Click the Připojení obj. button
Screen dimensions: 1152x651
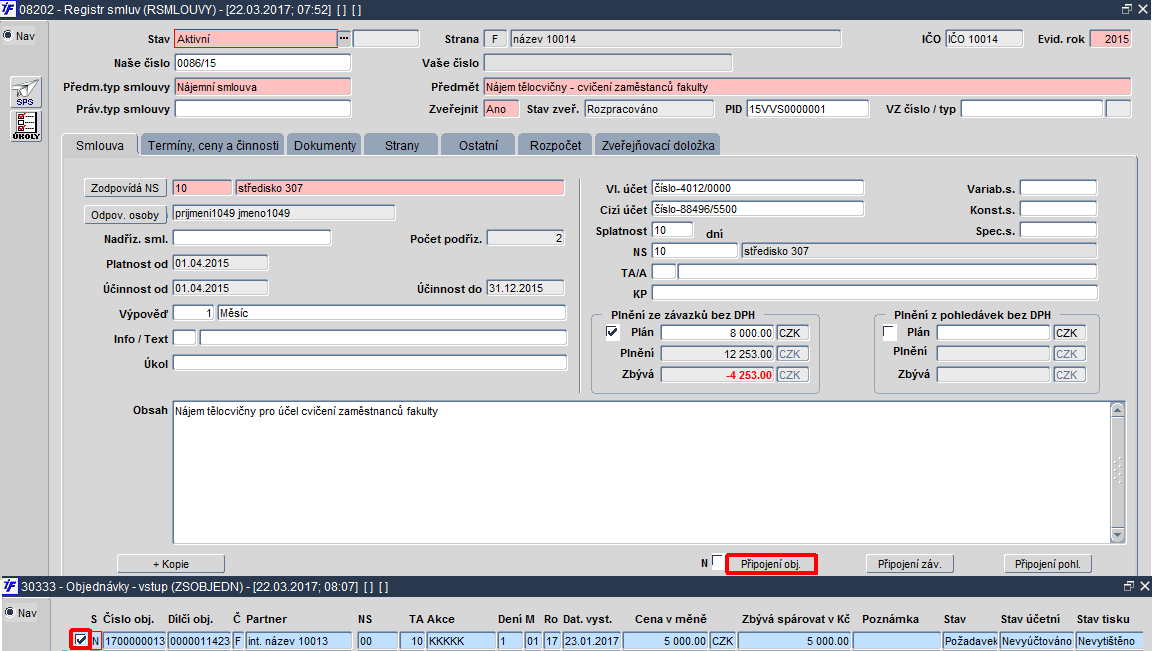coord(771,564)
